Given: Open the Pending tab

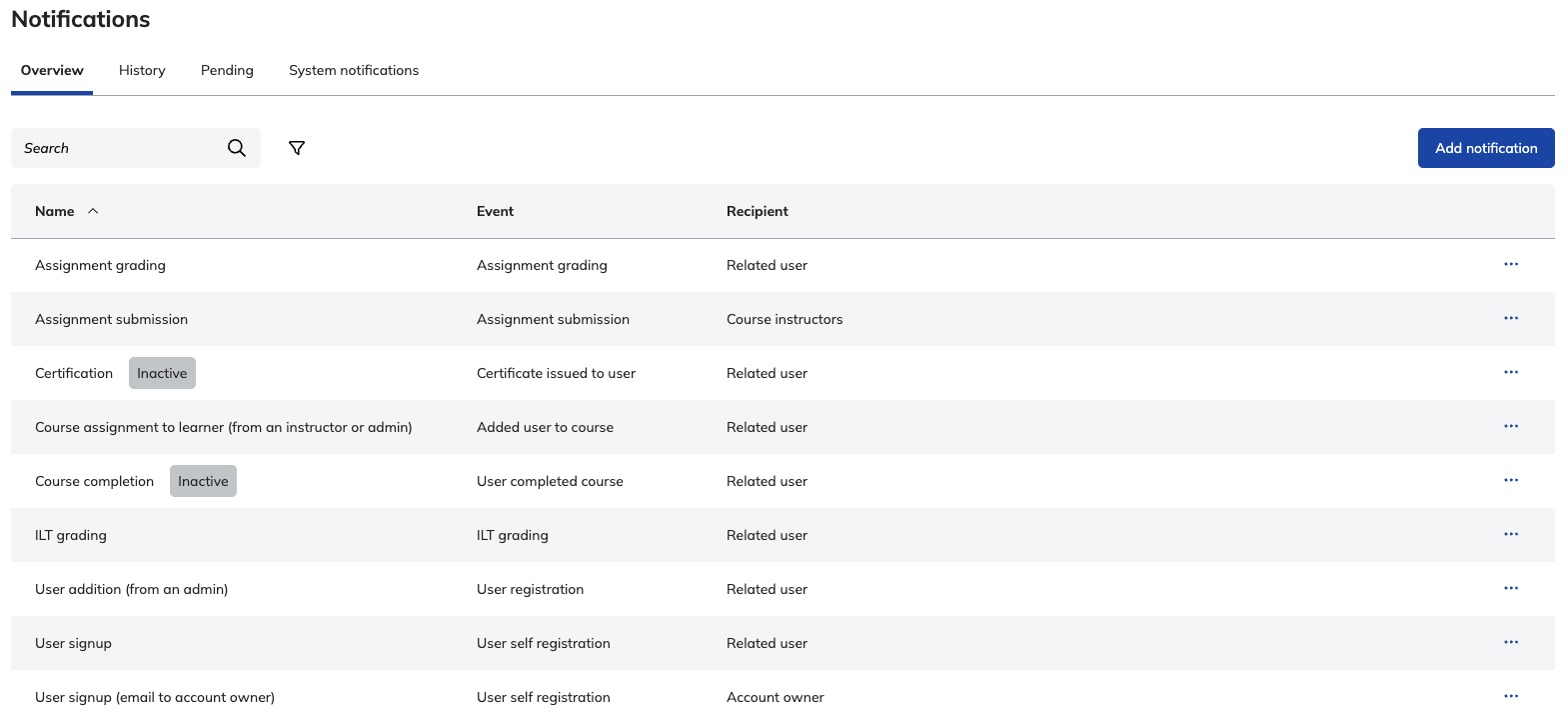Looking at the screenshot, I should 227,70.
